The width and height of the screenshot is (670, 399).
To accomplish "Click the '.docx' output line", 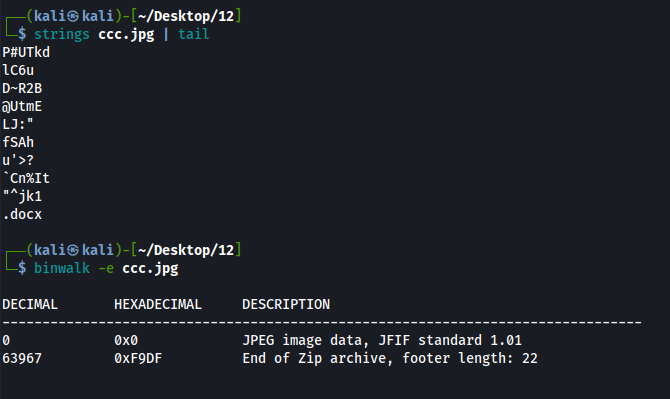I will tap(22, 214).
